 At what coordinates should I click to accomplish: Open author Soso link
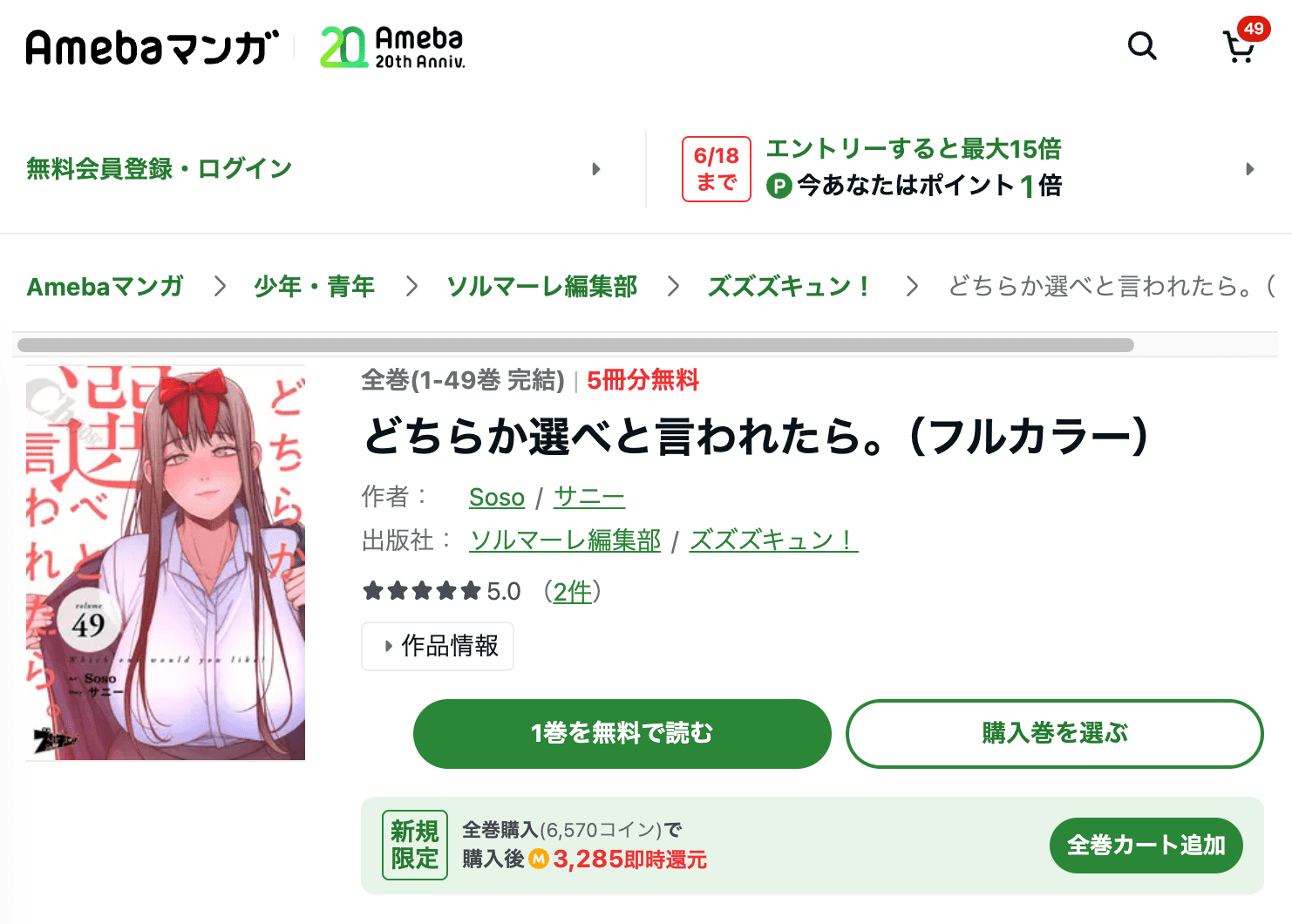coord(497,497)
